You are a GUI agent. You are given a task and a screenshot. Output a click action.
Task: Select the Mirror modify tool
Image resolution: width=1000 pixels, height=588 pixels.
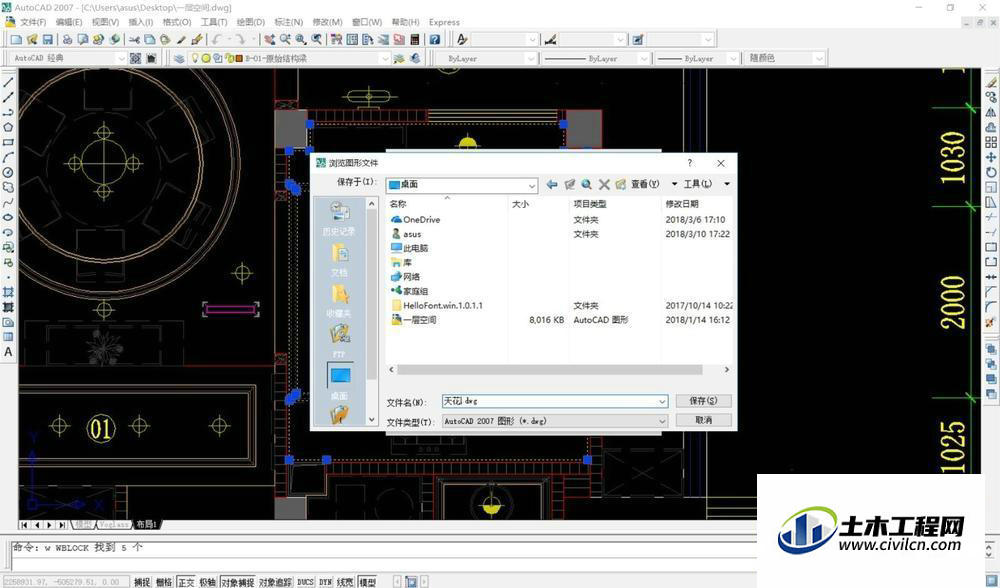click(991, 112)
